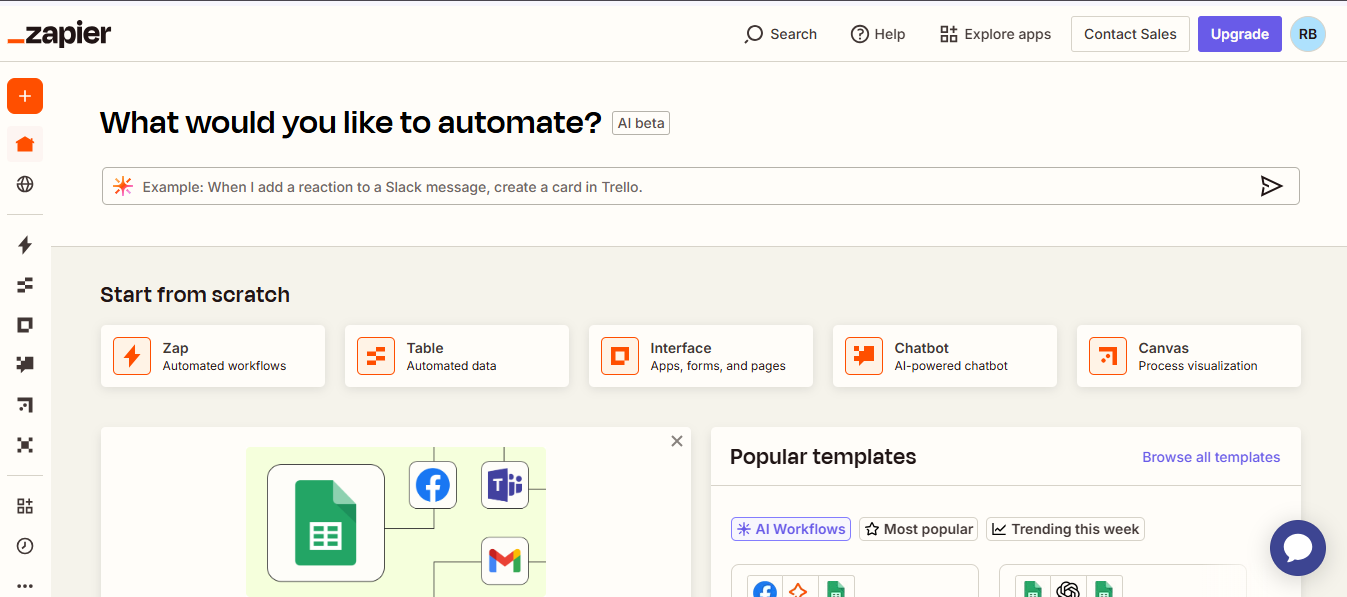The height and width of the screenshot is (597, 1347).
Task: Click the Facebook icon in illustration
Action: tap(433, 486)
